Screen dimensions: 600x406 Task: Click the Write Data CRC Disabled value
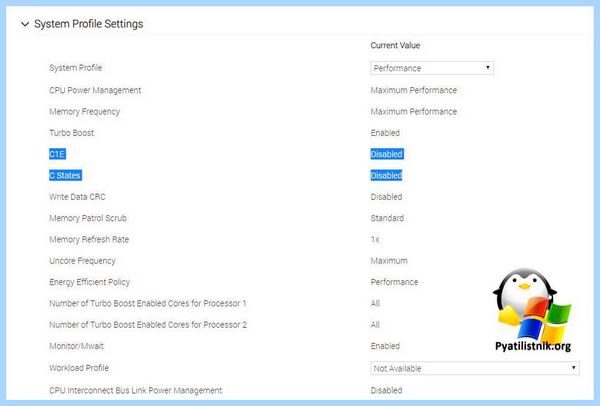click(386, 197)
